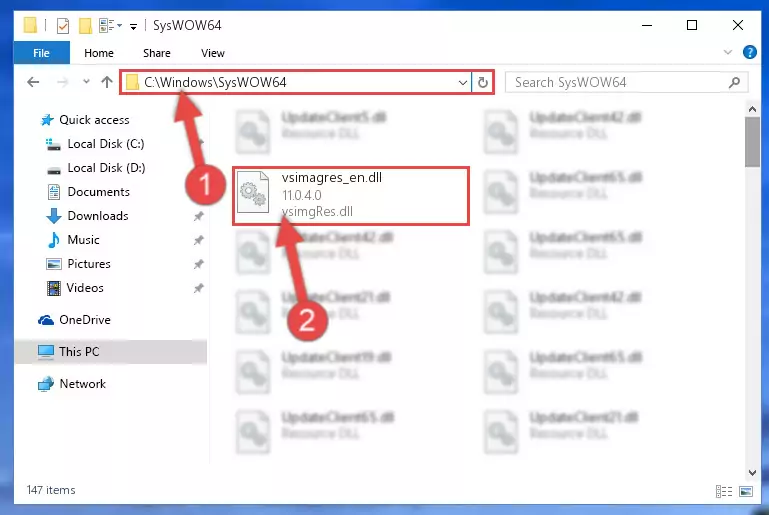
Task: Click the Downloads pin icon
Action: [198, 216]
